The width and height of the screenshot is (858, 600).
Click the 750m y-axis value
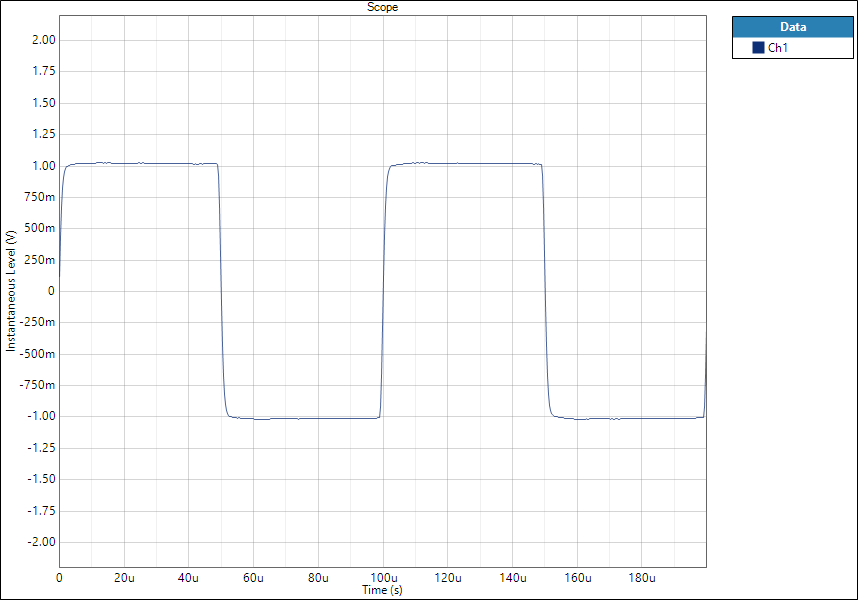tap(39, 197)
